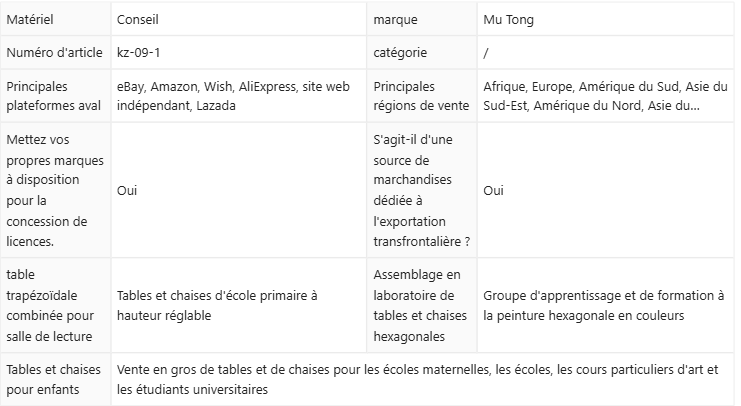The width and height of the screenshot is (741, 406).
Task: Select the 'Conseil' material value cell
Action: 138,19
